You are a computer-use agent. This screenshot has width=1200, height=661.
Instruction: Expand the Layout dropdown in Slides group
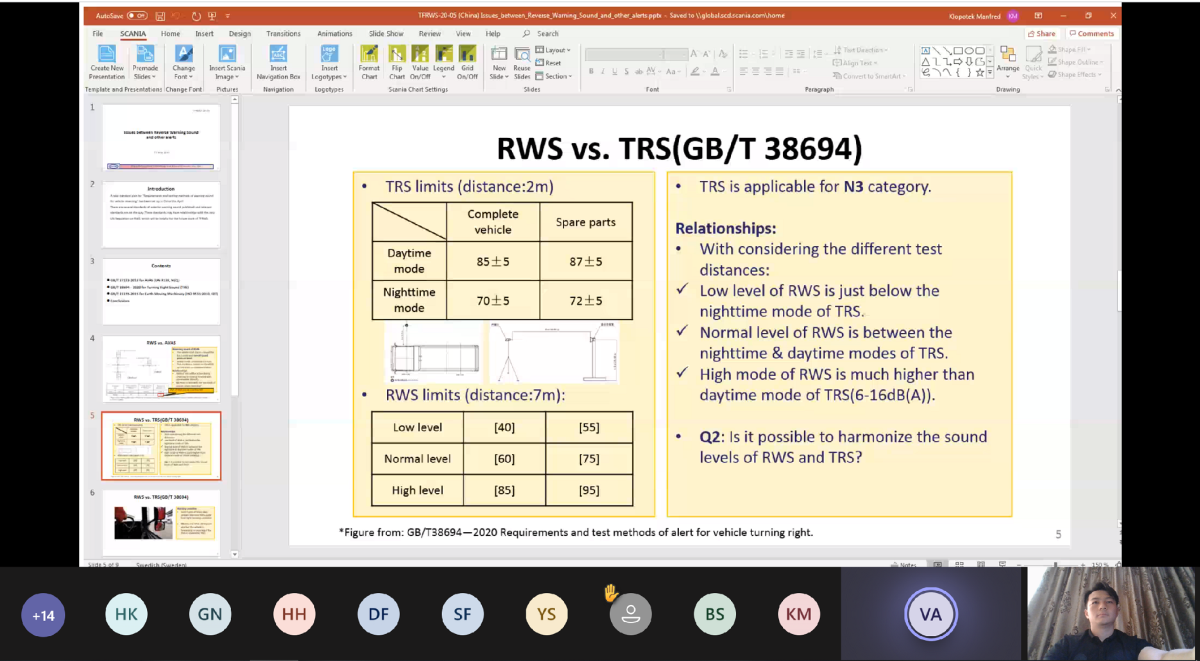coord(557,50)
